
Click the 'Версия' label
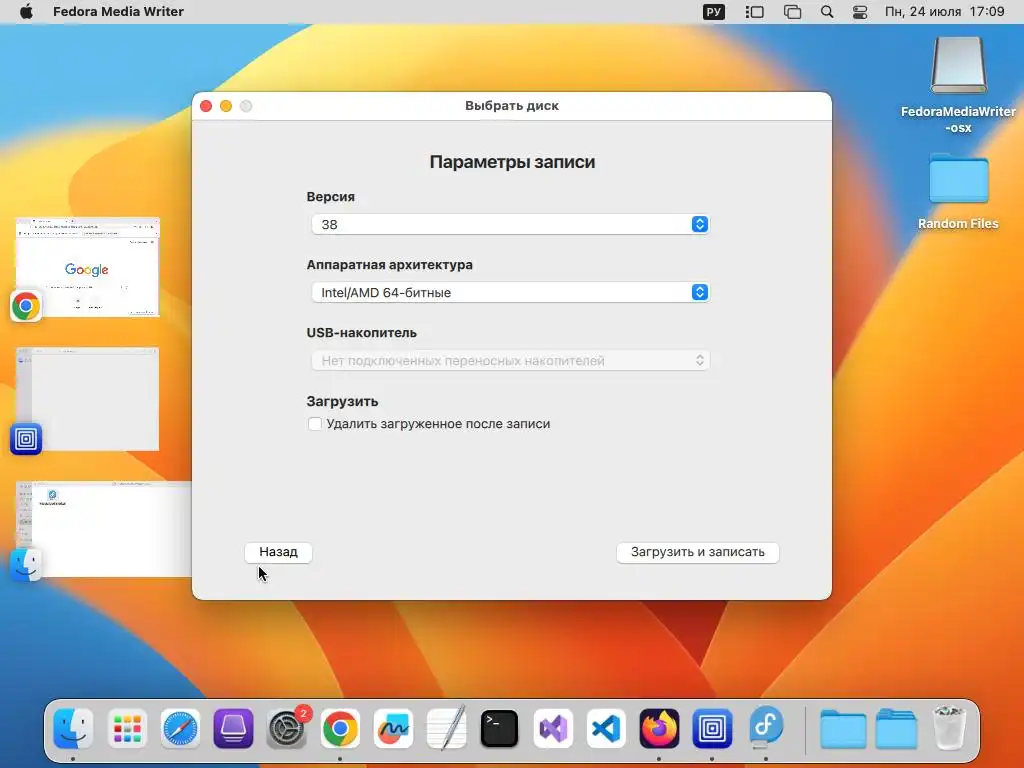(x=330, y=197)
